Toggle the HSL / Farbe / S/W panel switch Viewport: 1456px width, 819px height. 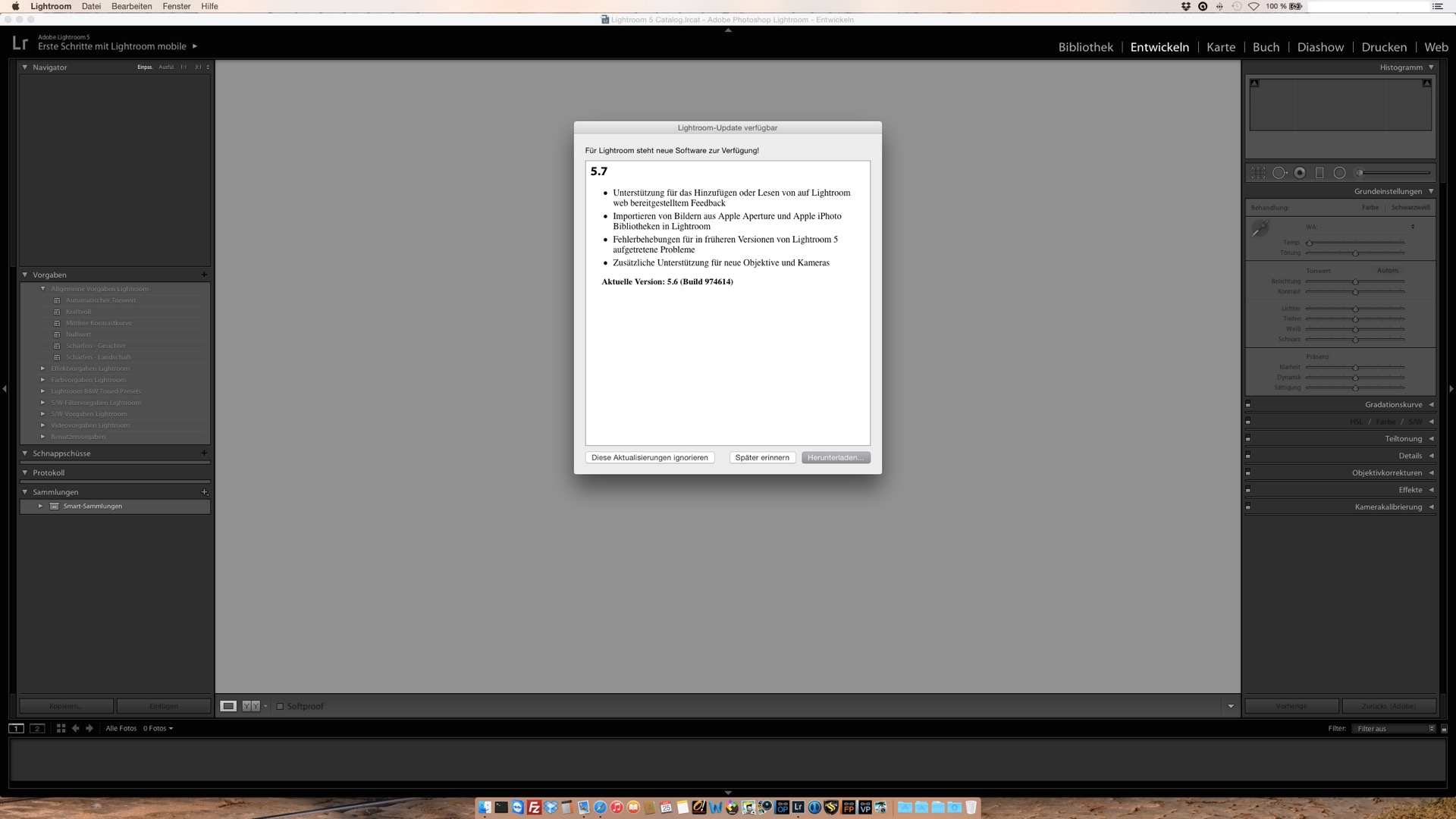[1248, 422]
